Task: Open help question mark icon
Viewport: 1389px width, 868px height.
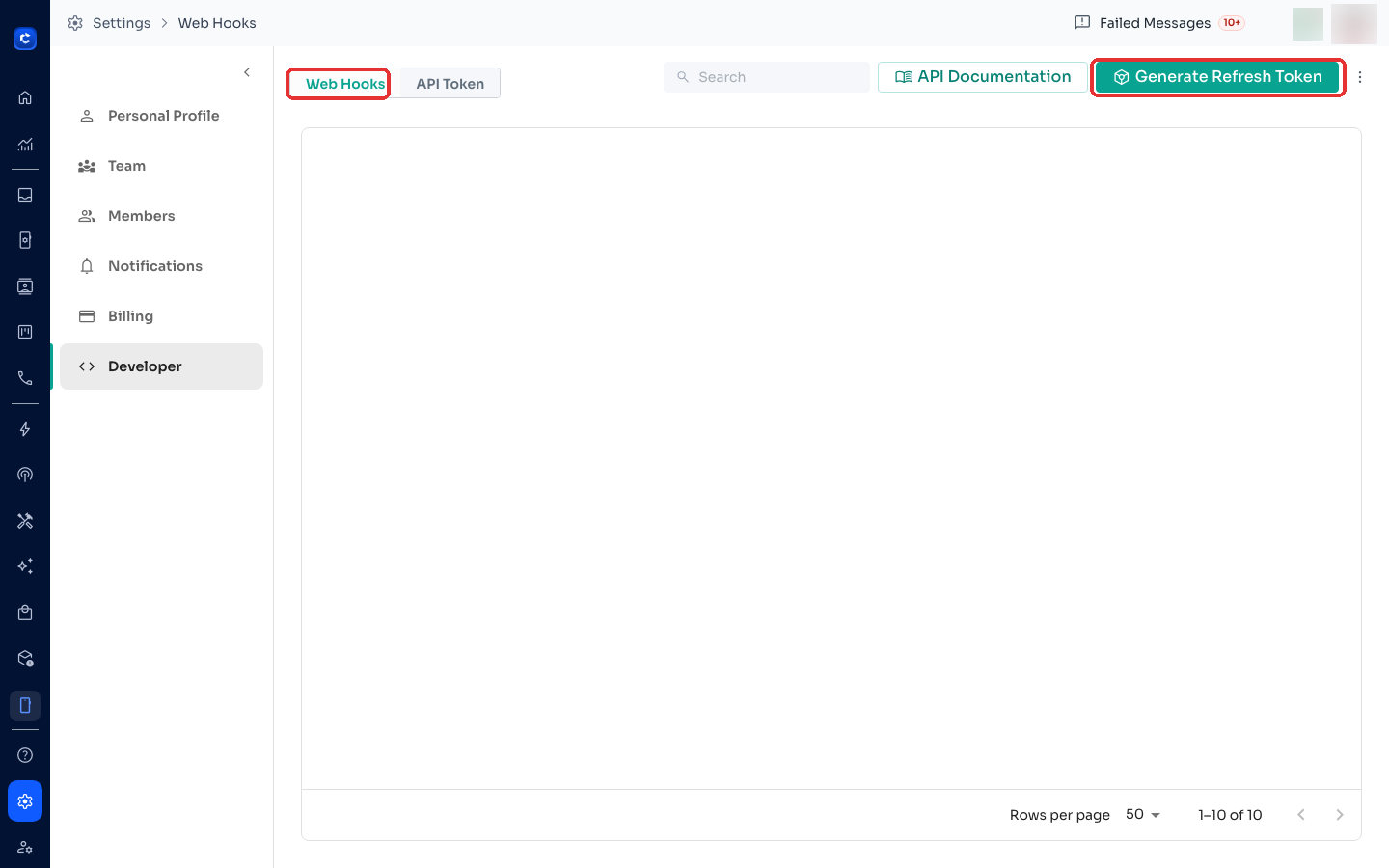Action: [25, 755]
